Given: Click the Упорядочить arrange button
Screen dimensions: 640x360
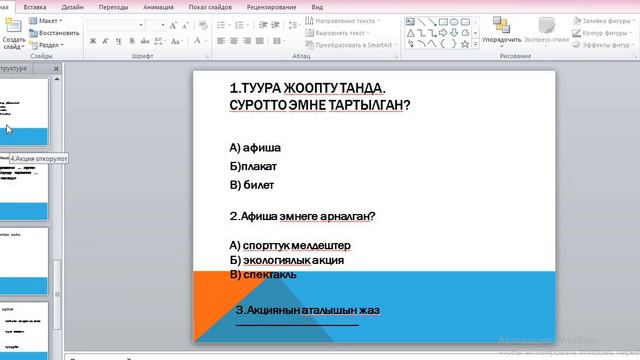Looking at the screenshot, I should pos(501,31).
